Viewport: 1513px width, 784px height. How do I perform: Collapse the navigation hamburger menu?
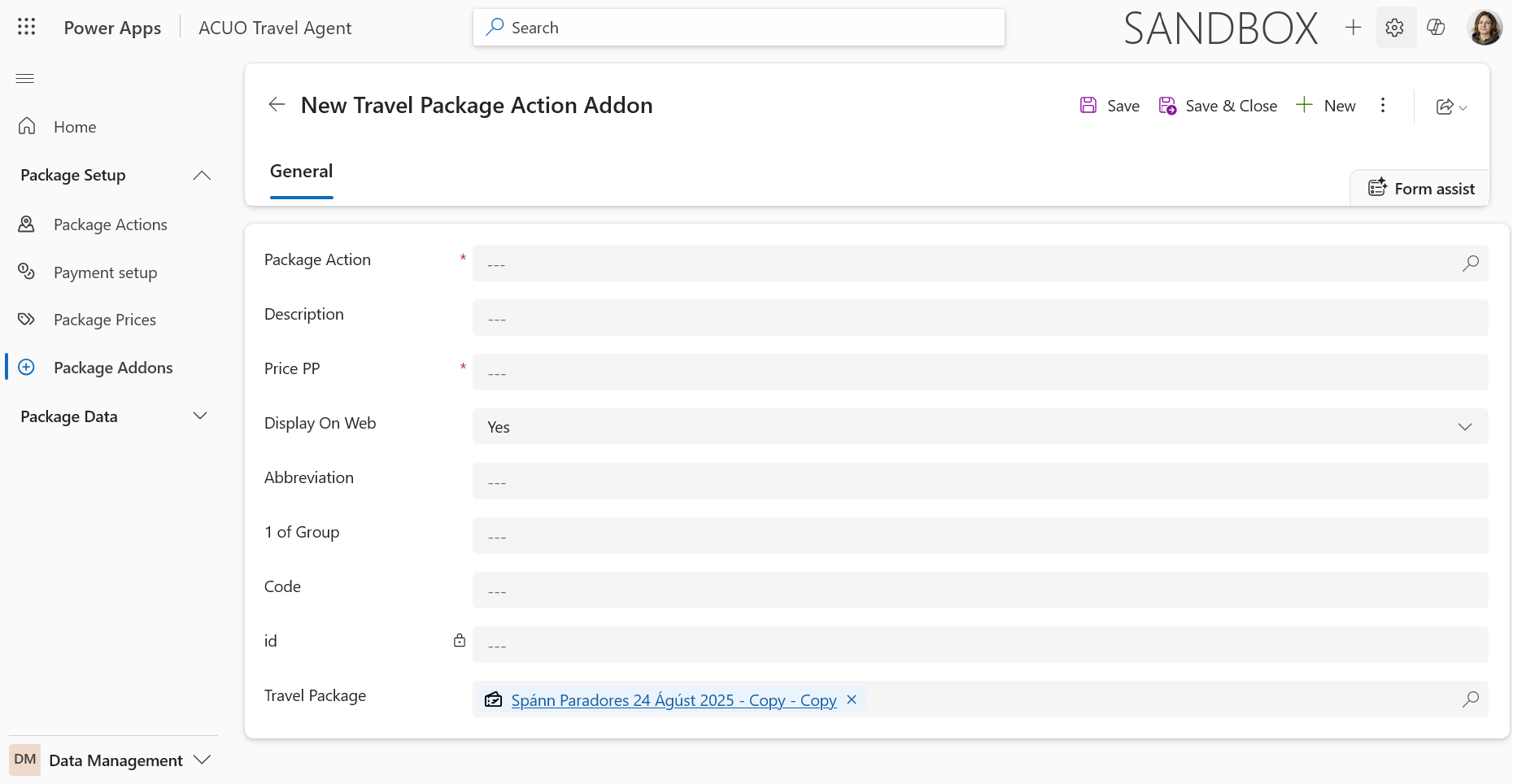25,78
